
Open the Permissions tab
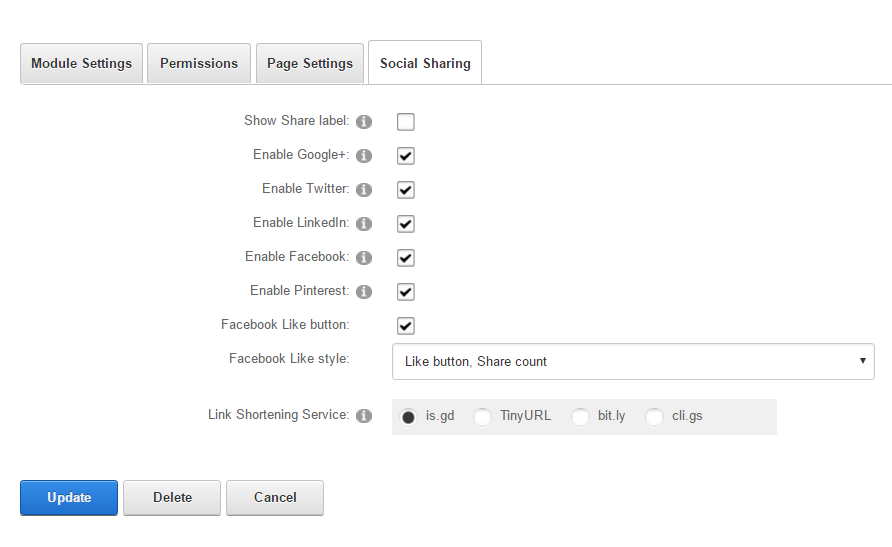click(x=199, y=63)
